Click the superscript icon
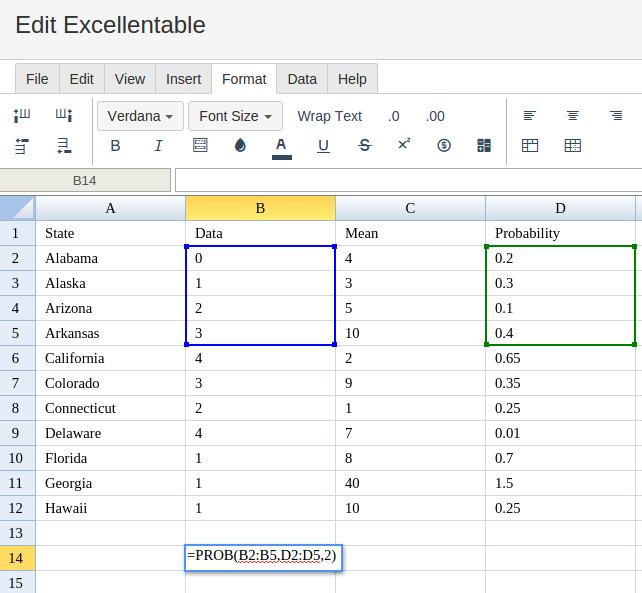 point(404,145)
